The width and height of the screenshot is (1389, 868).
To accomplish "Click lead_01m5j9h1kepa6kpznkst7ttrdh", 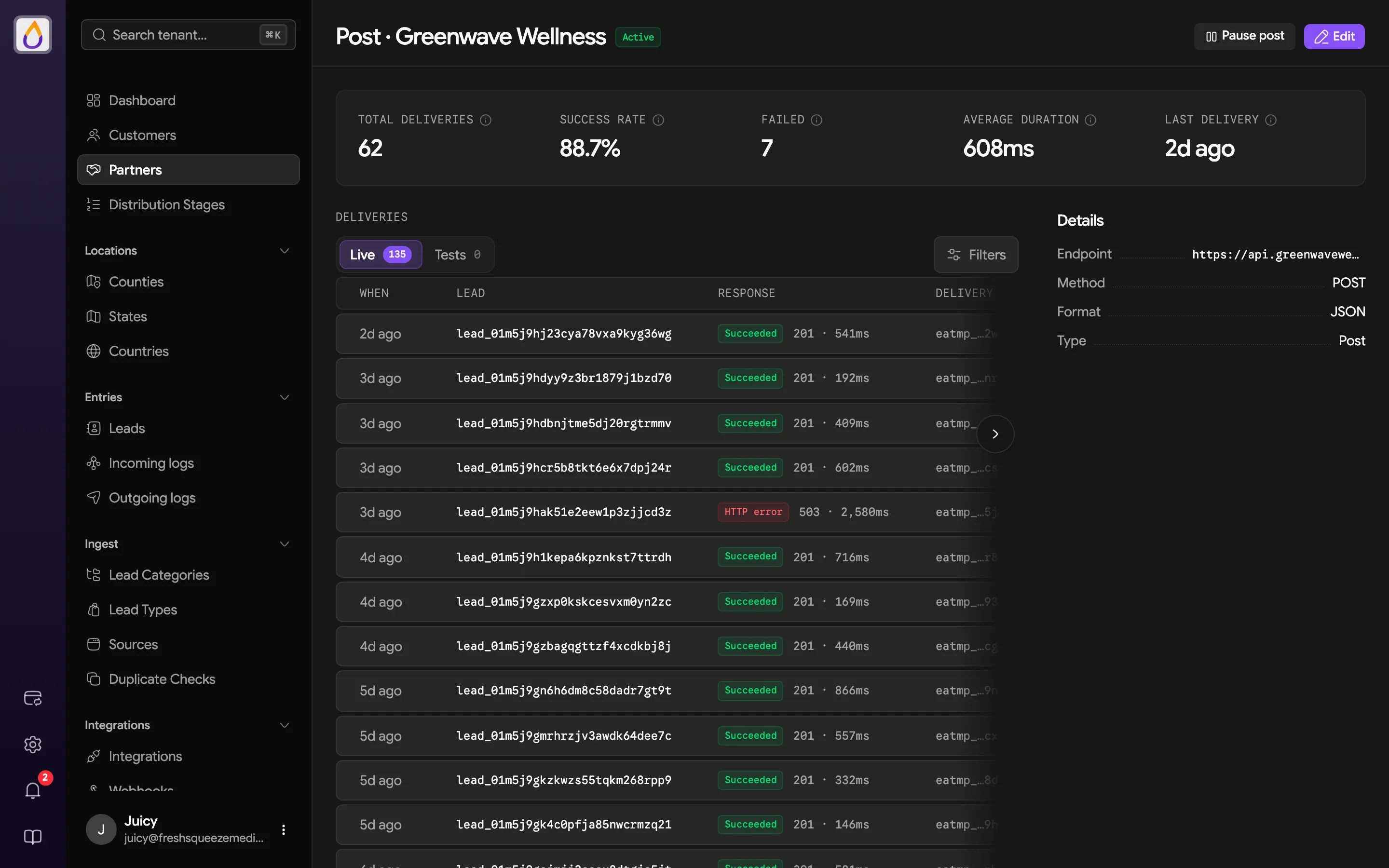I will 564,557.
